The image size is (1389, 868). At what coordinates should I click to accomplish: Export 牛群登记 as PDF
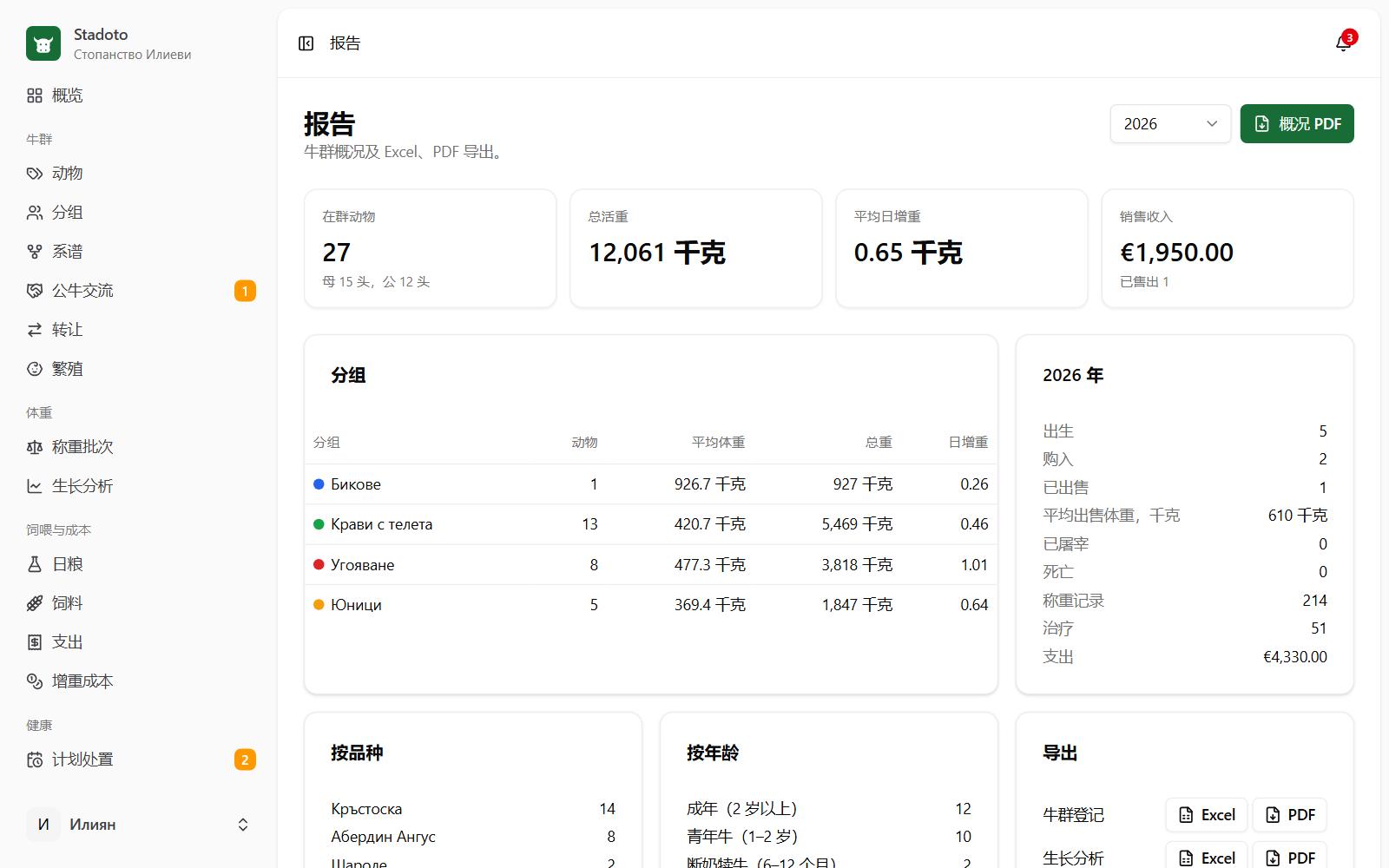1290,815
